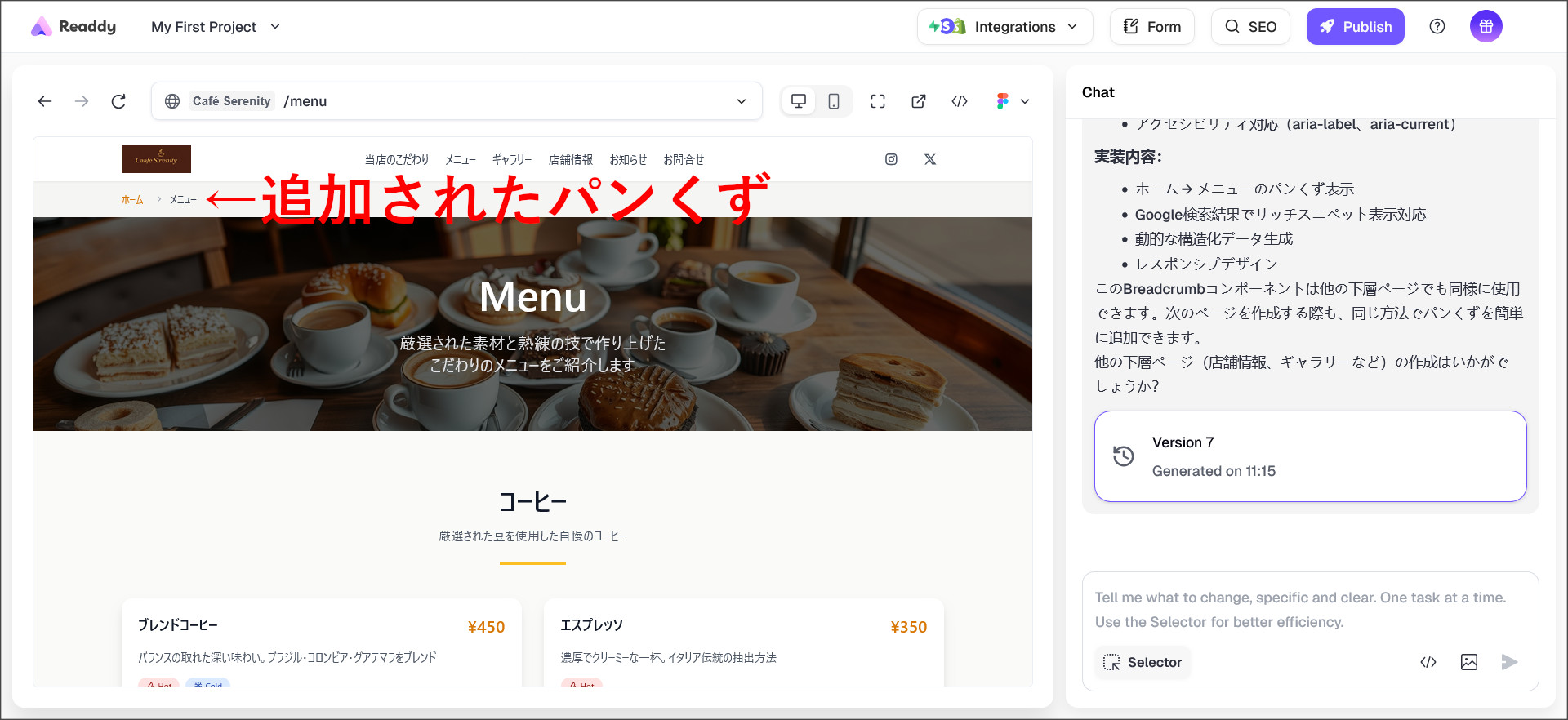Enter fullscreen preview mode
Viewport: 1568px width, 720px height.
tap(878, 101)
